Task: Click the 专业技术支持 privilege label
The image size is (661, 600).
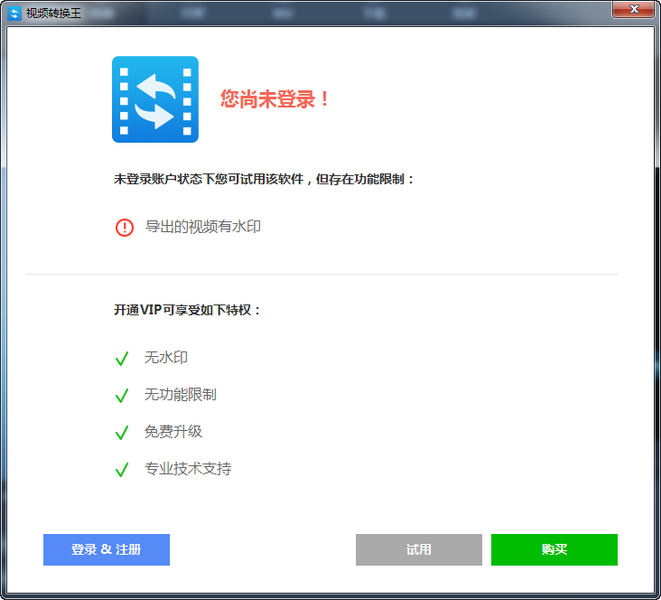Action: [187, 468]
